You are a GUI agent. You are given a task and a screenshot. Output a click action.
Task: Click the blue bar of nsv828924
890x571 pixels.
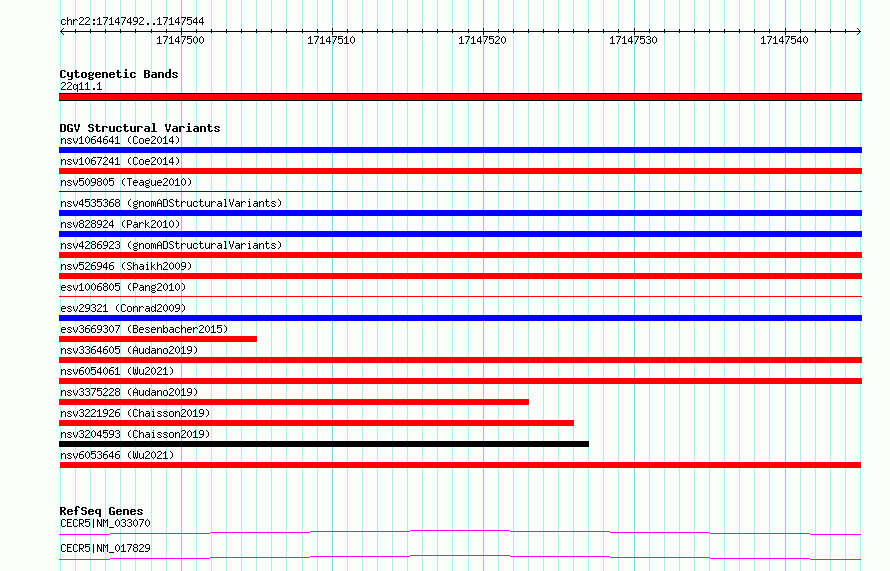(x=460, y=234)
